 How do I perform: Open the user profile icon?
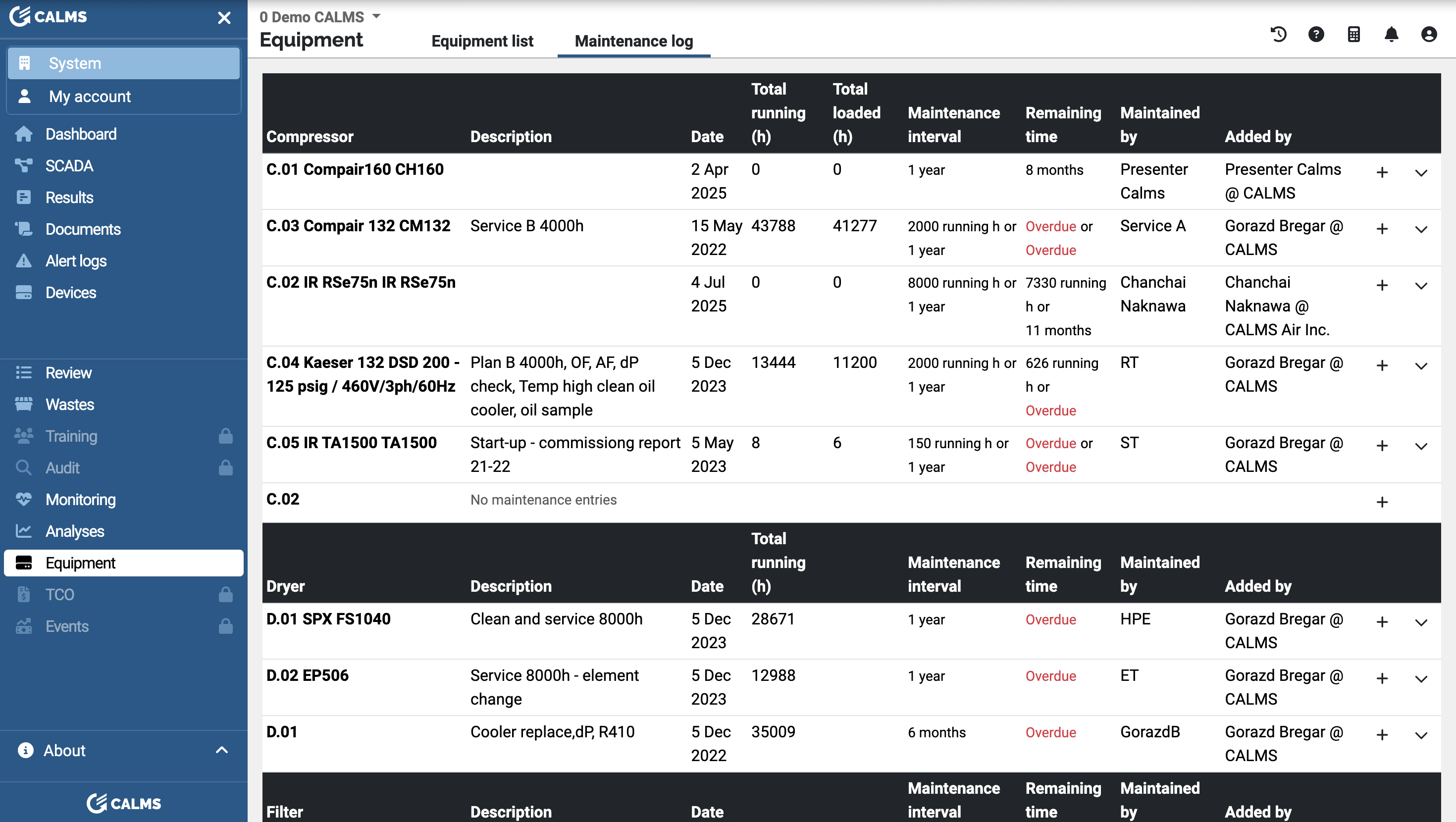(x=1429, y=34)
